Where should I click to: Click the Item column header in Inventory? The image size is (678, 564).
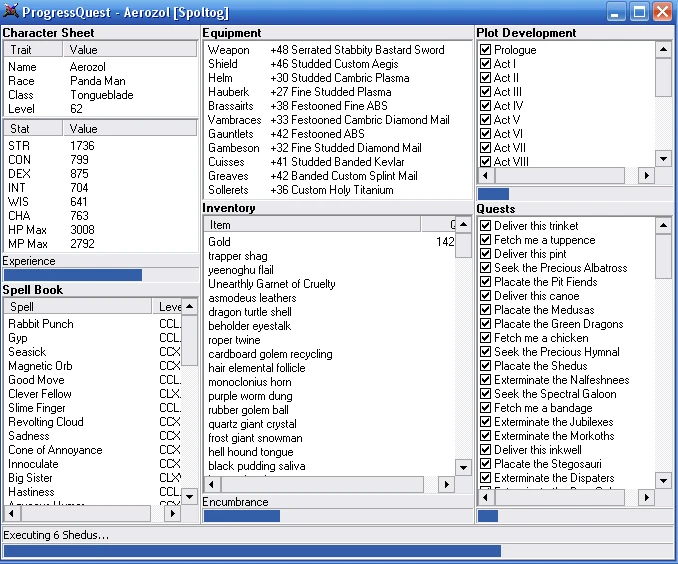click(312, 225)
